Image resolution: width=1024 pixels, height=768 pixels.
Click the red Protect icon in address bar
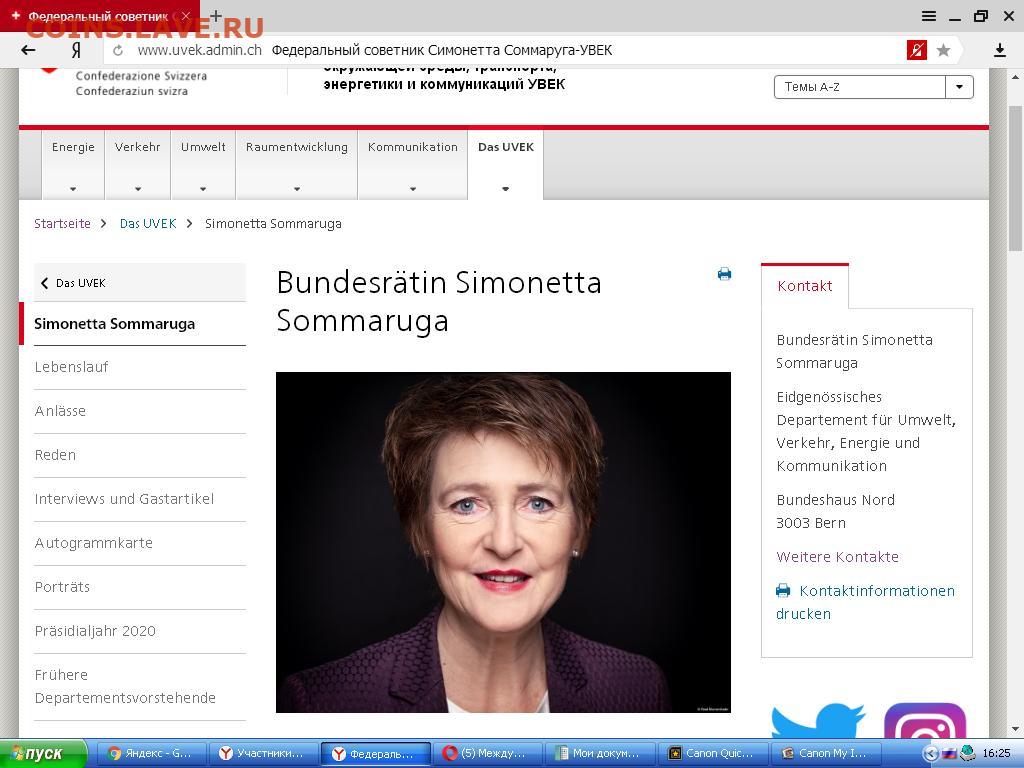coord(917,50)
